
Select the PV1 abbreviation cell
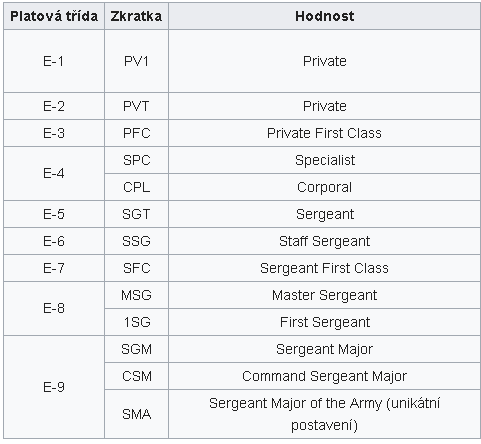[136, 61]
